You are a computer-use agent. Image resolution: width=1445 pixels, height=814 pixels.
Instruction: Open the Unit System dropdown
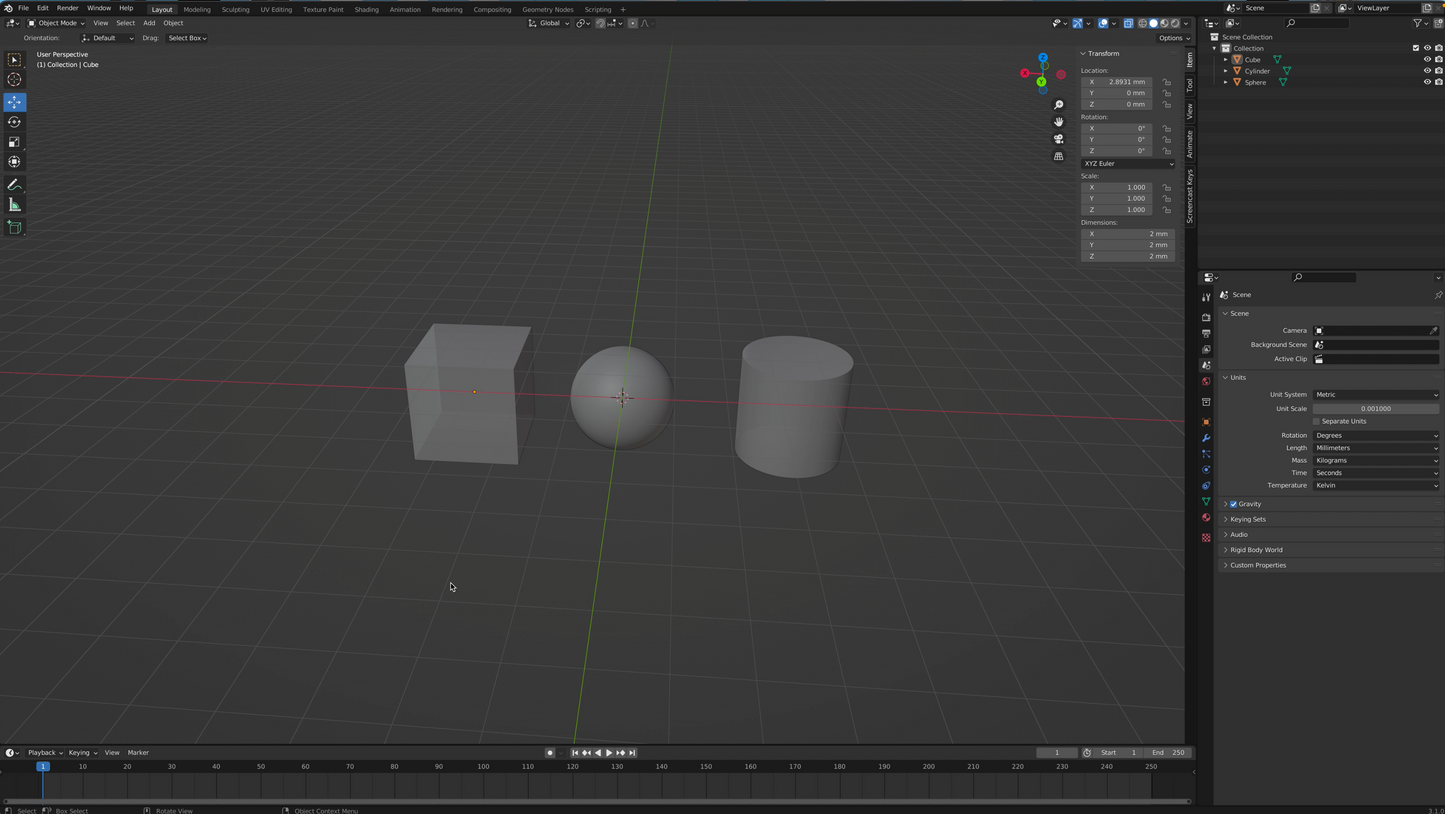click(x=1376, y=395)
